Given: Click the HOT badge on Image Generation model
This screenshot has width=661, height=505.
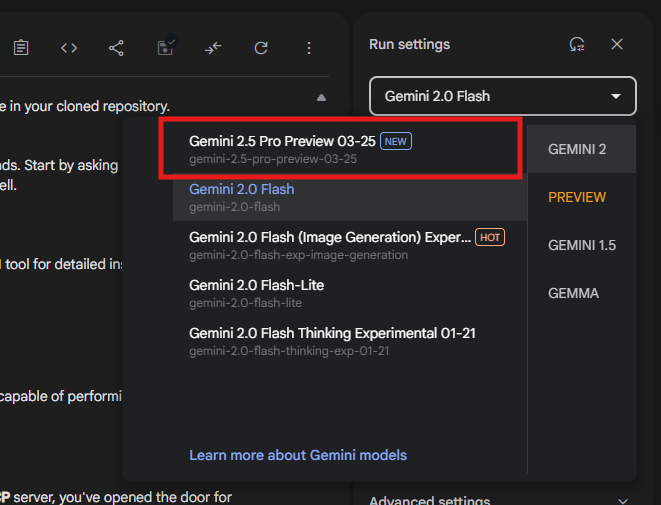Looking at the screenshot, I should coord(490,237).
